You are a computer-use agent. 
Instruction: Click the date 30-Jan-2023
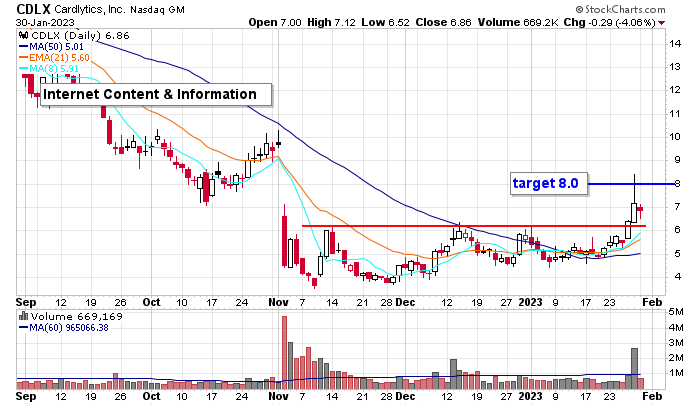[x=45, y=22]
